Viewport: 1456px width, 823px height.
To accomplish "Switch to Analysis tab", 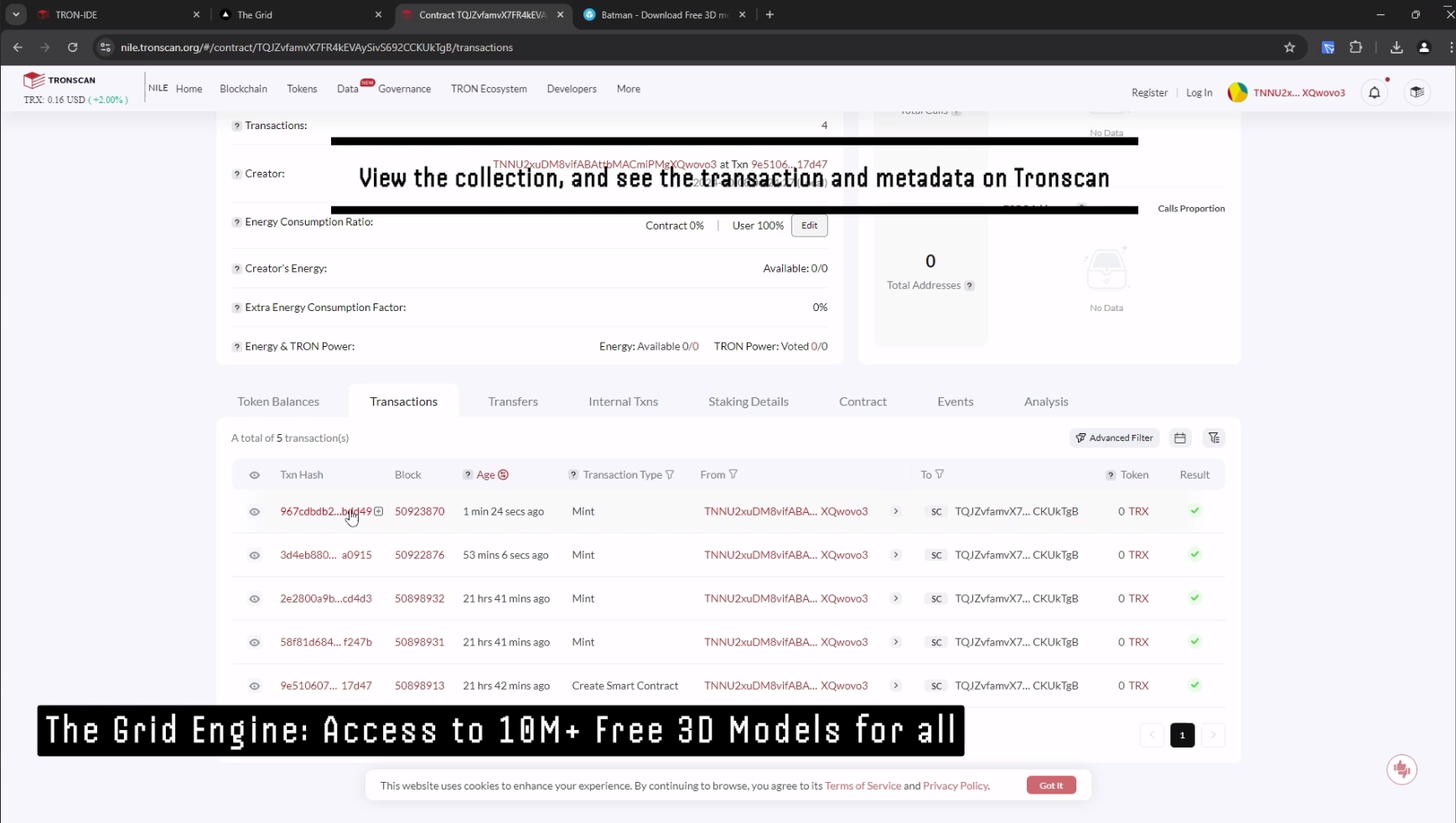I will click(1046, 401).
